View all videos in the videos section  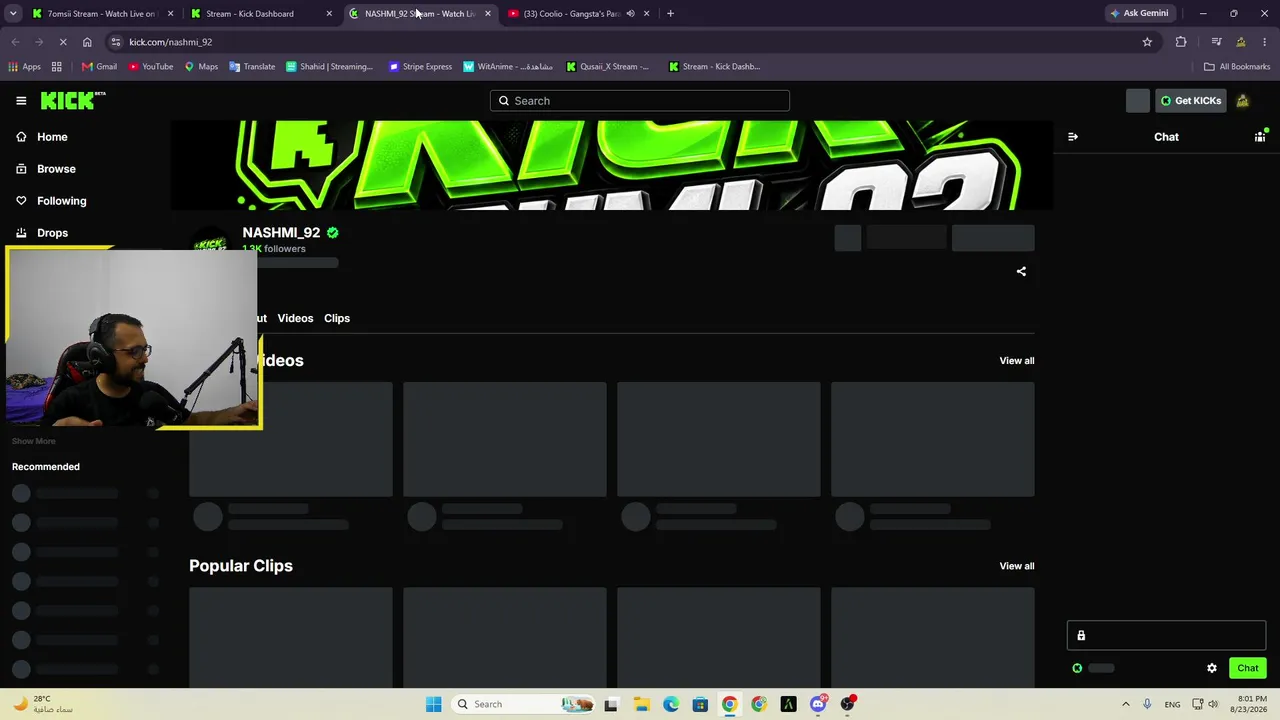[1017, 361]
